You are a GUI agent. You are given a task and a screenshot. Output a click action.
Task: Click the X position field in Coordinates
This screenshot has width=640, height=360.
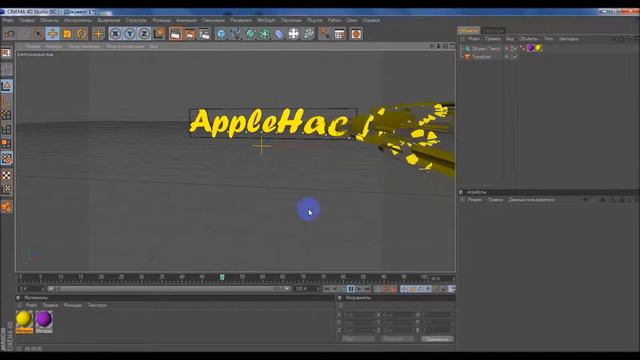tap(358, 315)
